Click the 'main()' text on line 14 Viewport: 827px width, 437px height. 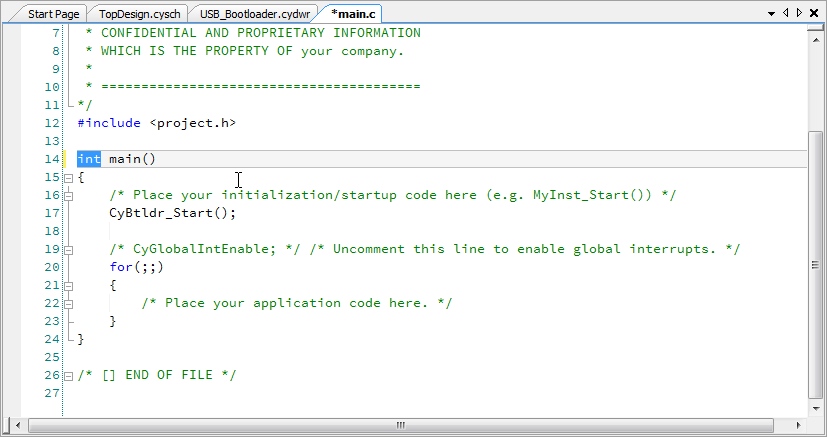click(x=132, y=159)
